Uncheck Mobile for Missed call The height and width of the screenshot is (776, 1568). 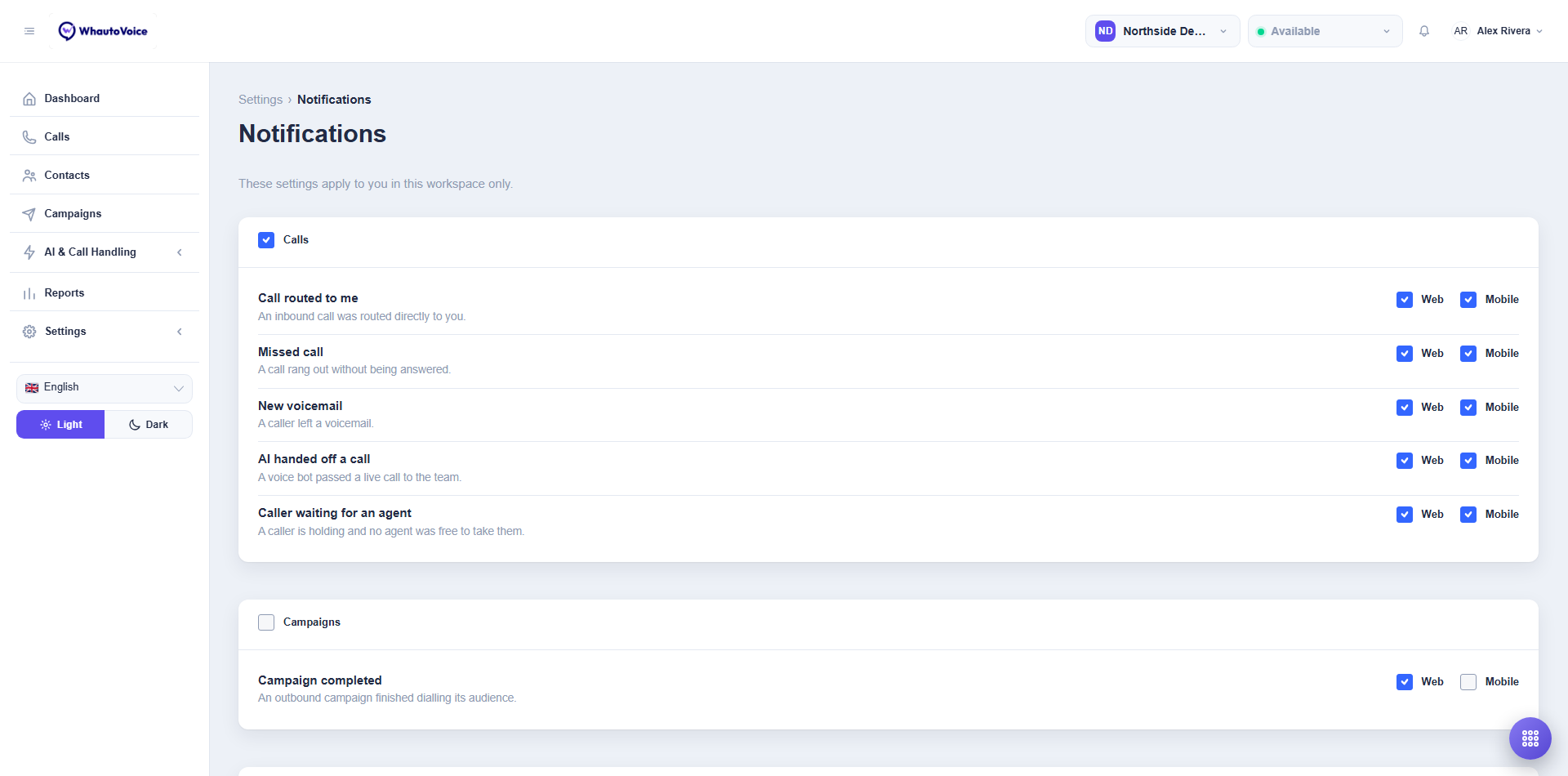click(x=1468, y=354)
